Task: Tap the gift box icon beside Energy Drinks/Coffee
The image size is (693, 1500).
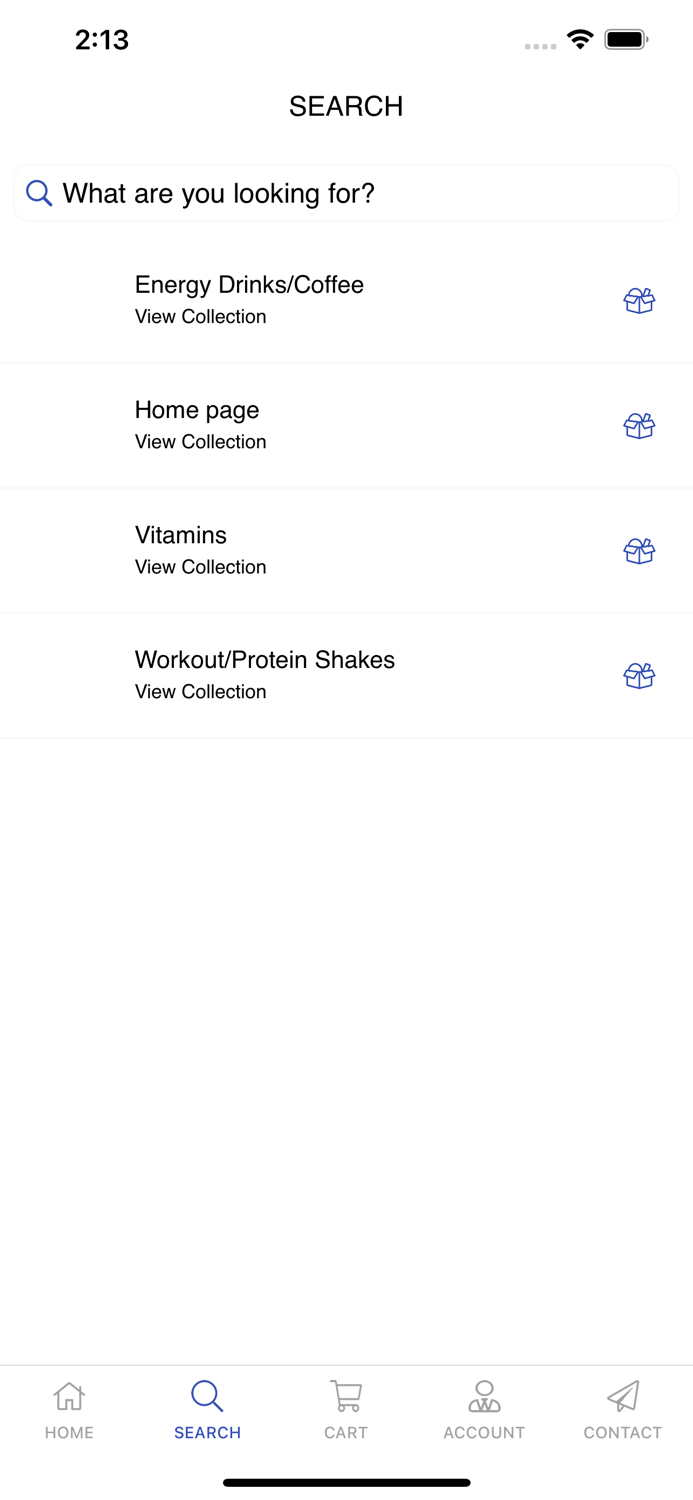Action: (x=639, y=300)
